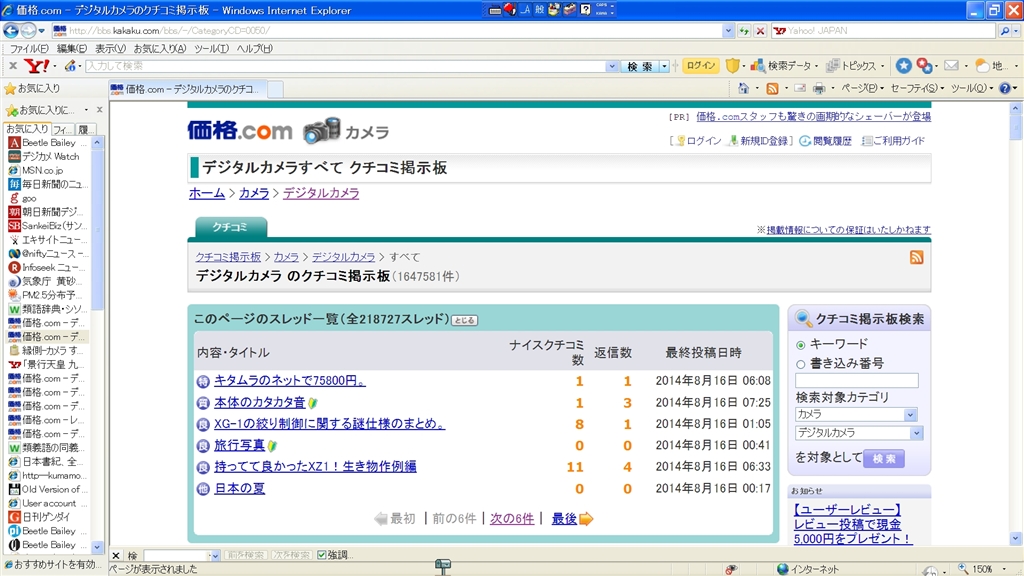Click the orange RSS icon on the kakaku page

(916, 257)
